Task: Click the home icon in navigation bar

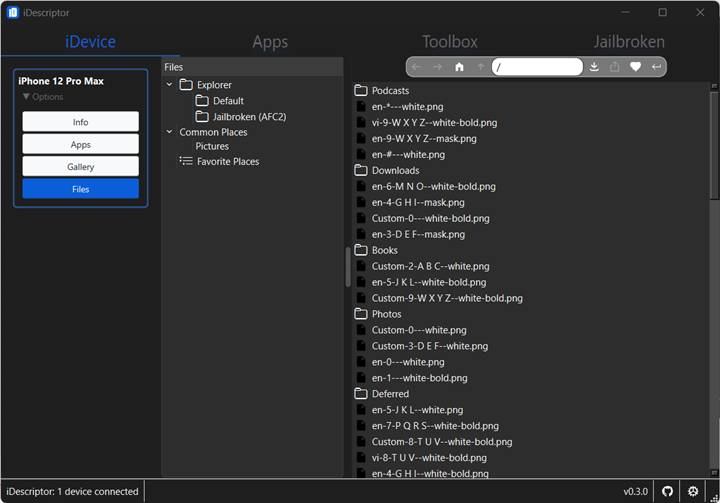Action: point(459,67)
